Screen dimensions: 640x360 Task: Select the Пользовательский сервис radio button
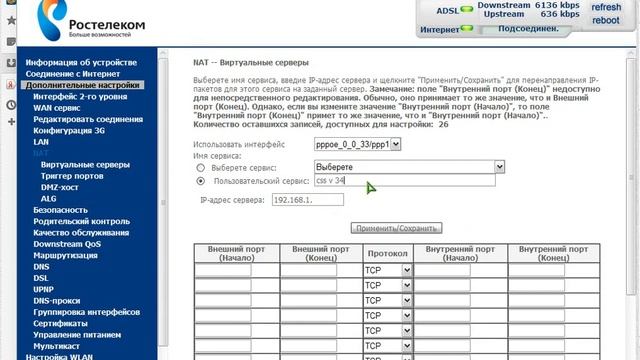pyautogui.click(x=200, y=181)
